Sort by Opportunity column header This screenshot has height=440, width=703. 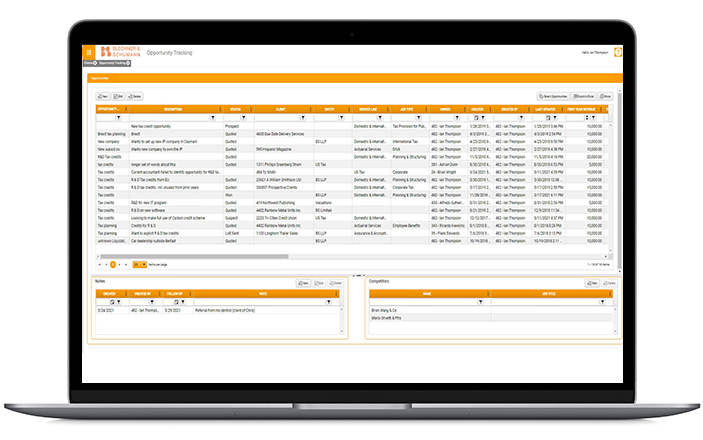[108, 109]
